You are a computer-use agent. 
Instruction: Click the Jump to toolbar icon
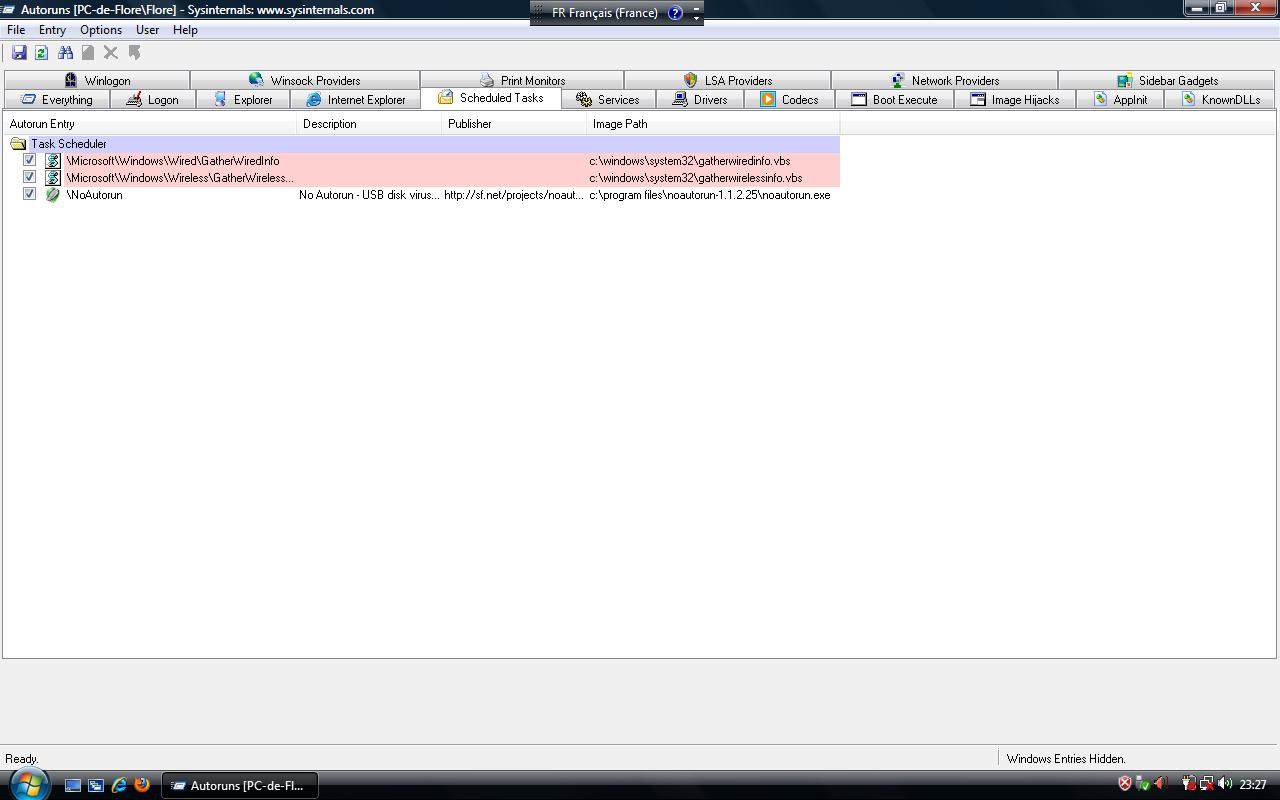click(134, 53)
